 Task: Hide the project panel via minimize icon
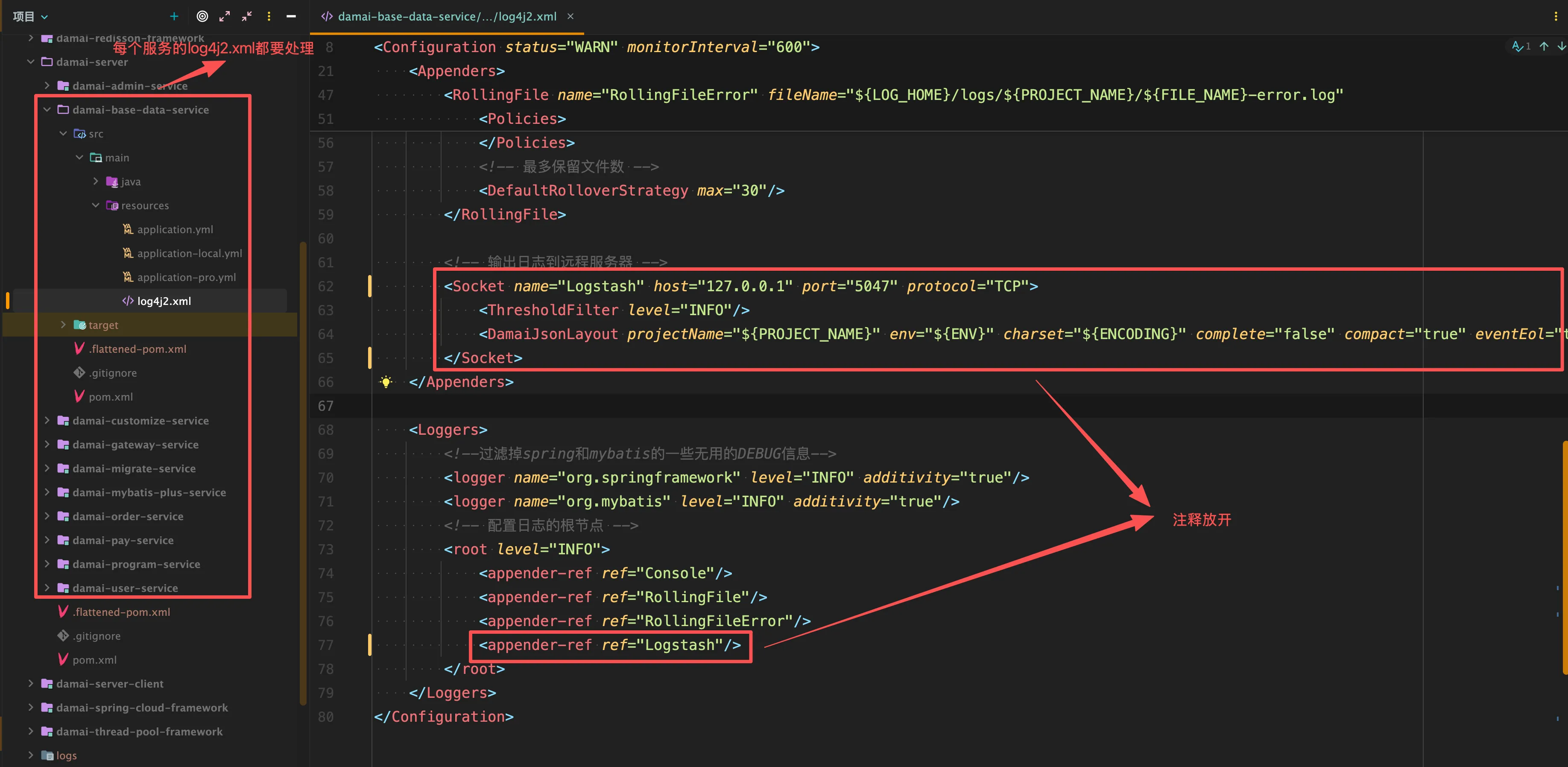(x=291, y=16)
